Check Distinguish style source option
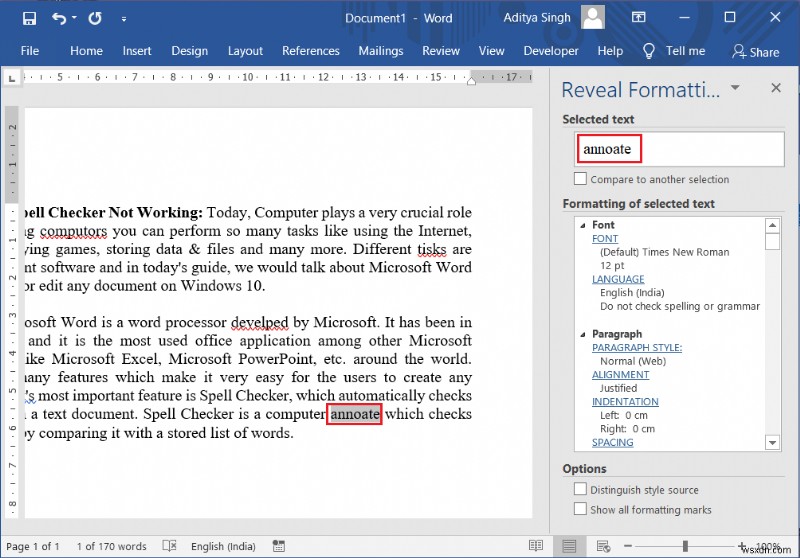 click(x=581, y=490)
